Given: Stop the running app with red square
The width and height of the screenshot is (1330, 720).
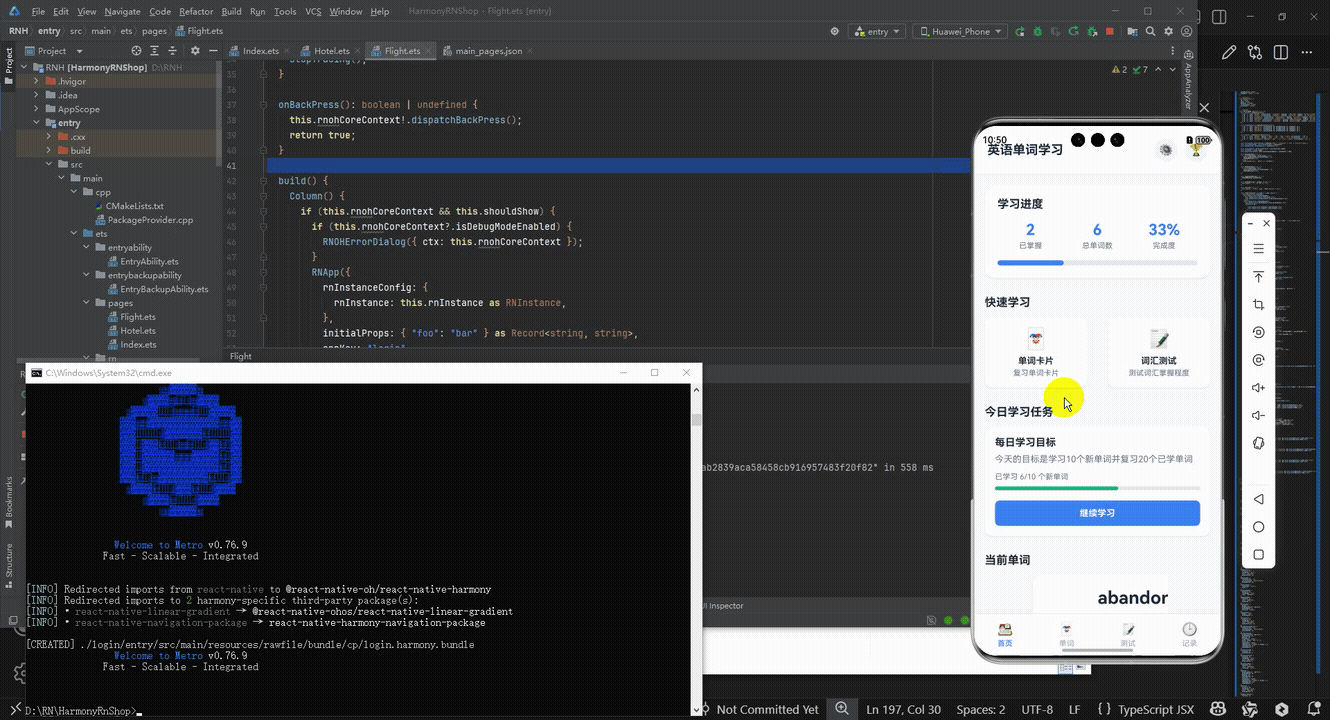Looking at the screenshot, I should pos(1110,32).
